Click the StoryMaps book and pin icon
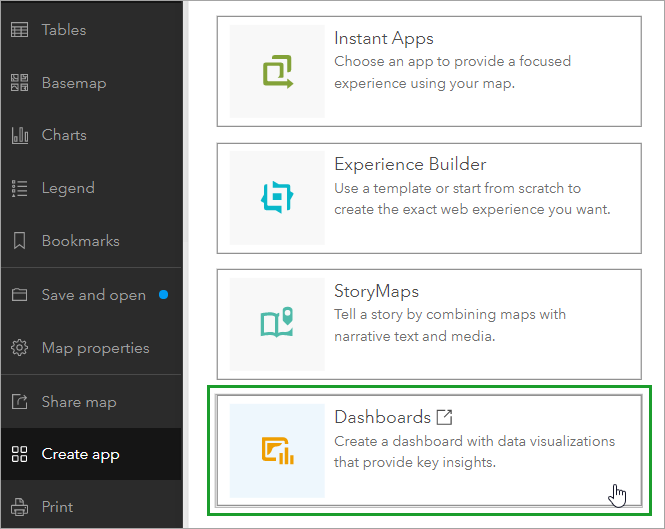This screenshot has width=665, height=529. point(277,322)
